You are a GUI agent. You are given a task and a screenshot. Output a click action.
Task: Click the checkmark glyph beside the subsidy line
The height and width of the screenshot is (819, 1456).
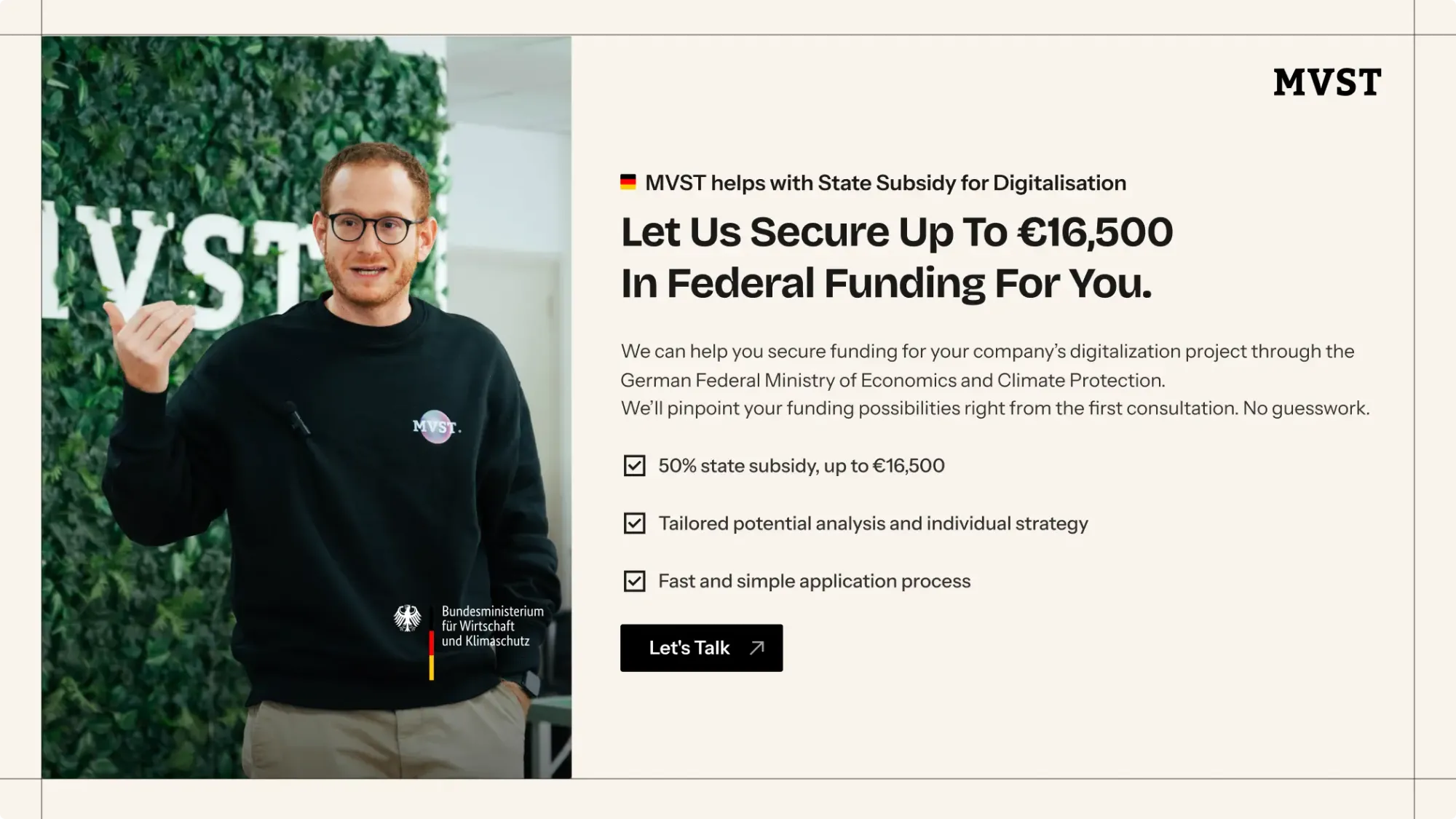(x=634, y=464)
